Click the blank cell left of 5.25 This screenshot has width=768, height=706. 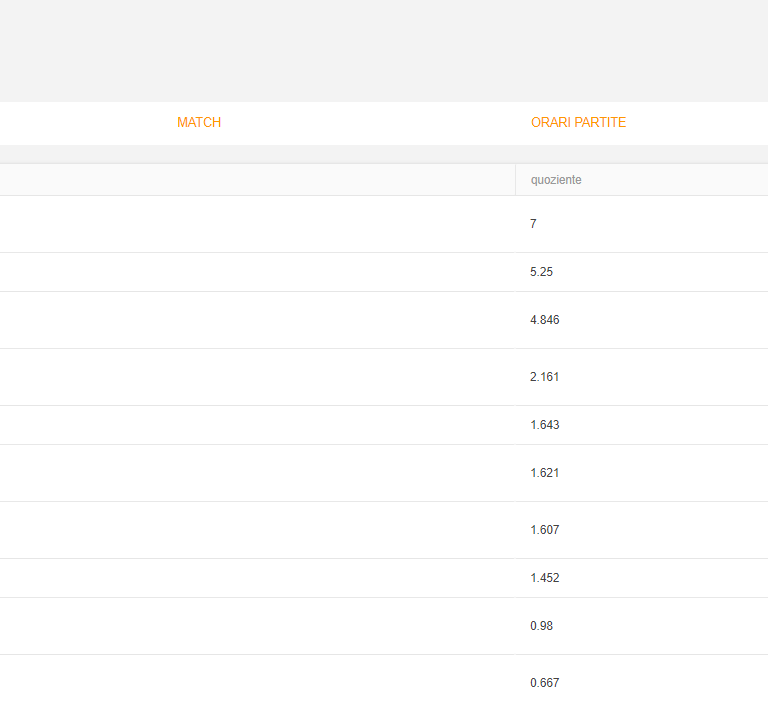(x=258, y=272)
